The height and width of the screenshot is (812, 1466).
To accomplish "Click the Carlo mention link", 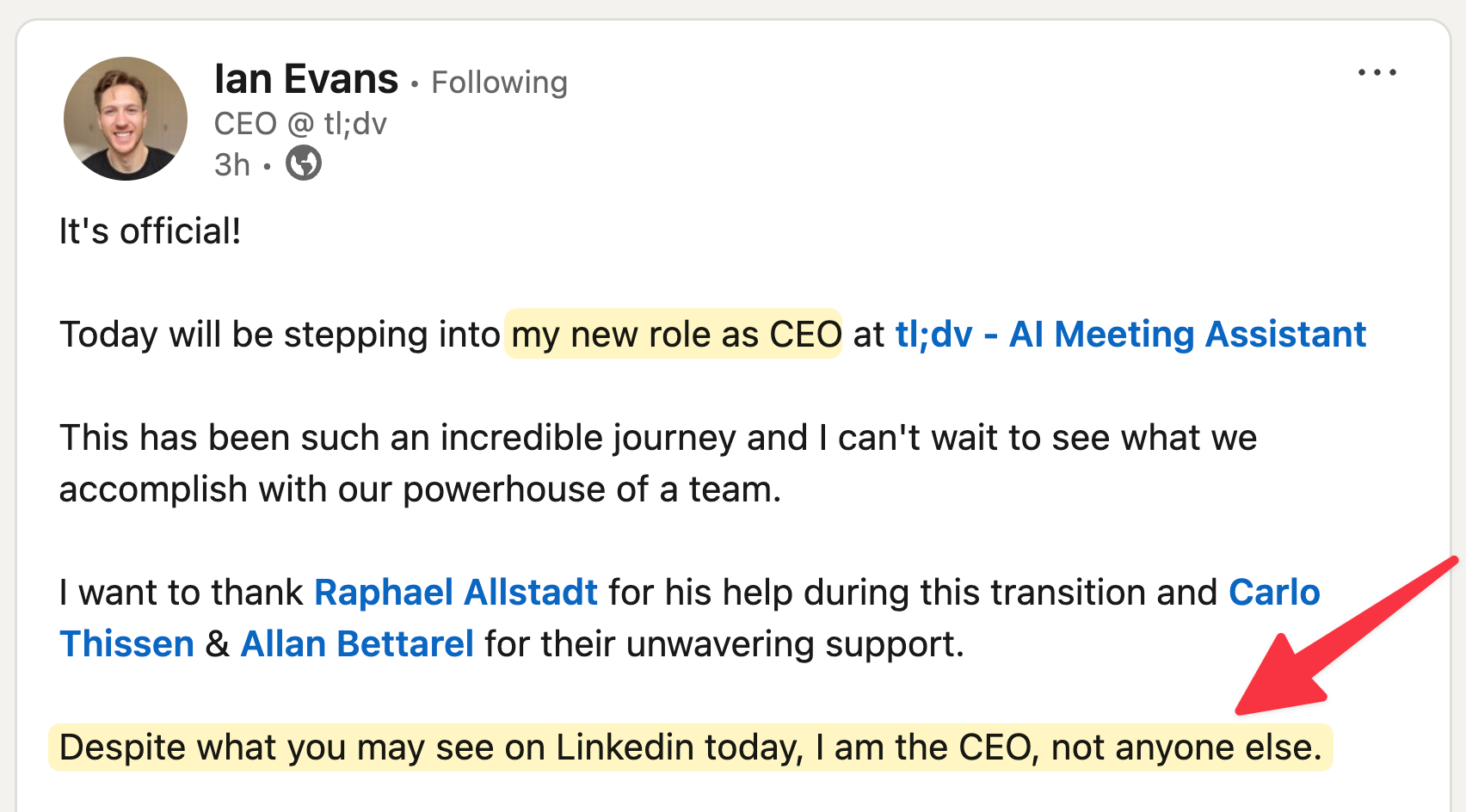I will [x=1273, y=593].
